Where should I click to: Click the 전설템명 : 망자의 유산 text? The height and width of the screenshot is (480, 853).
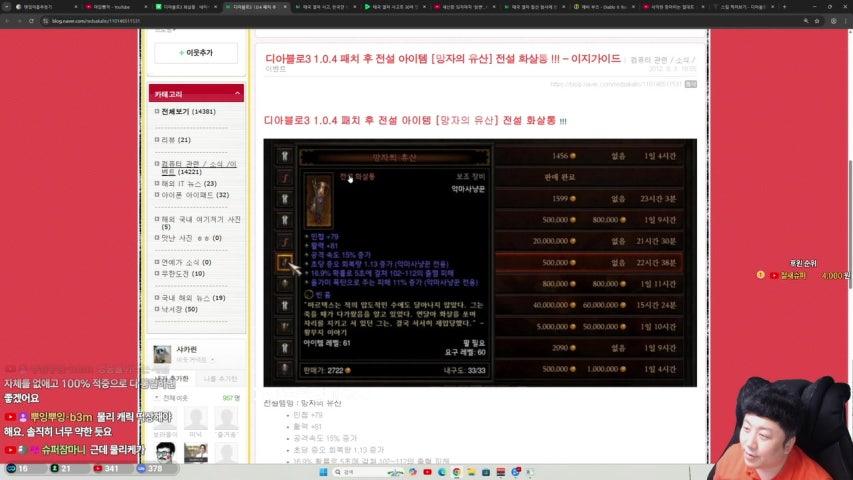(302, 403)
